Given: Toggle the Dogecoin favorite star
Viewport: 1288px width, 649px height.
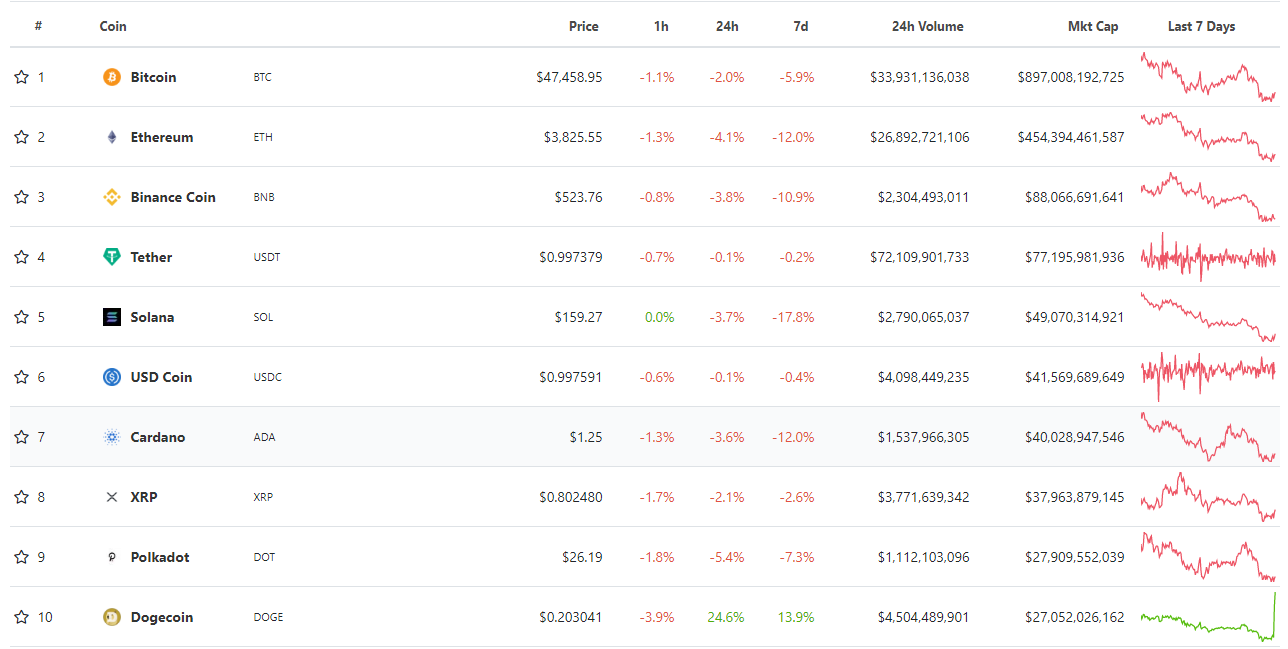Looking at the screenshot, I should (21, 617).
